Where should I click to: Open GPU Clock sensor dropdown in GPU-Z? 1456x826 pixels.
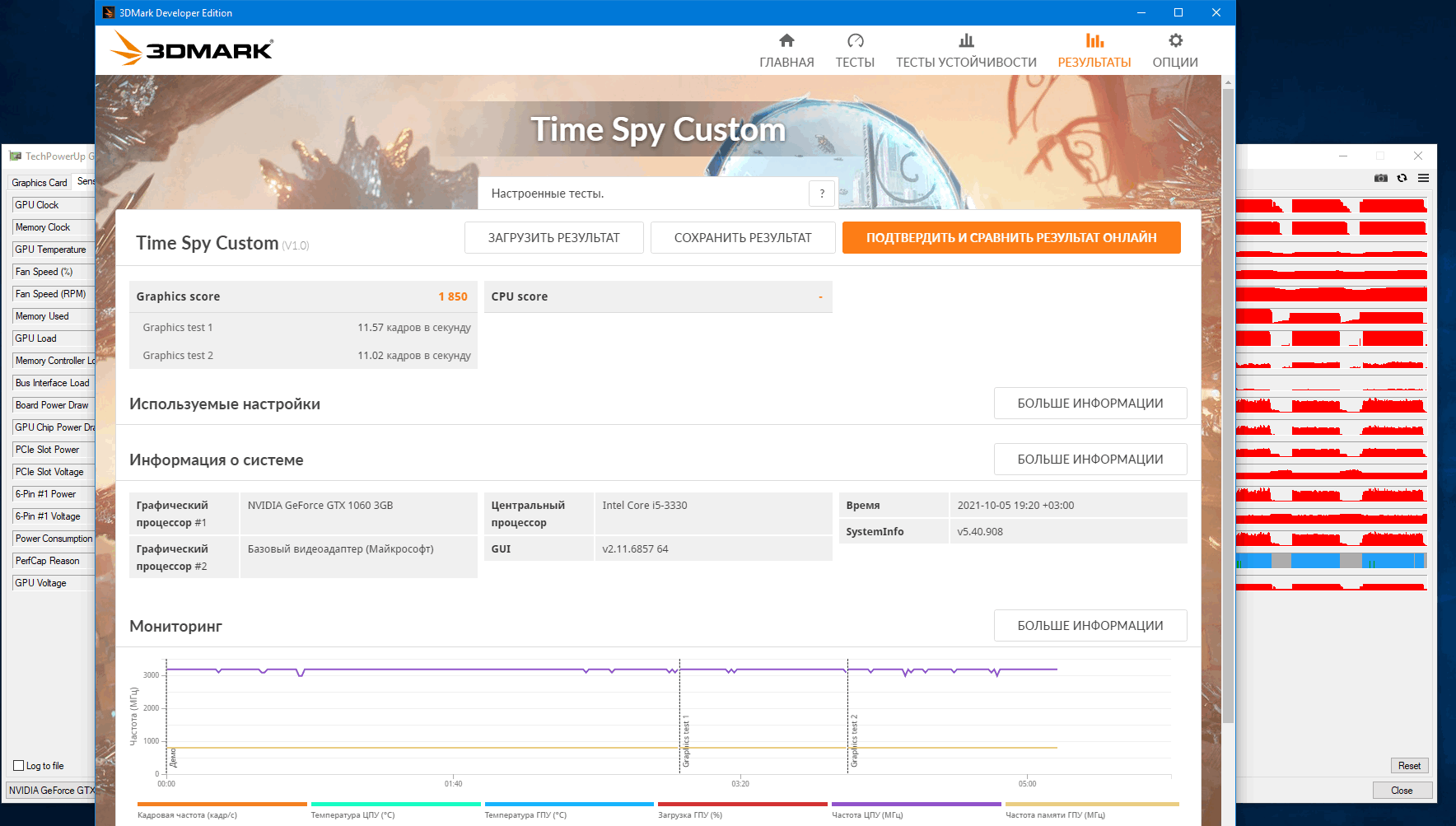tap(54, 205)
